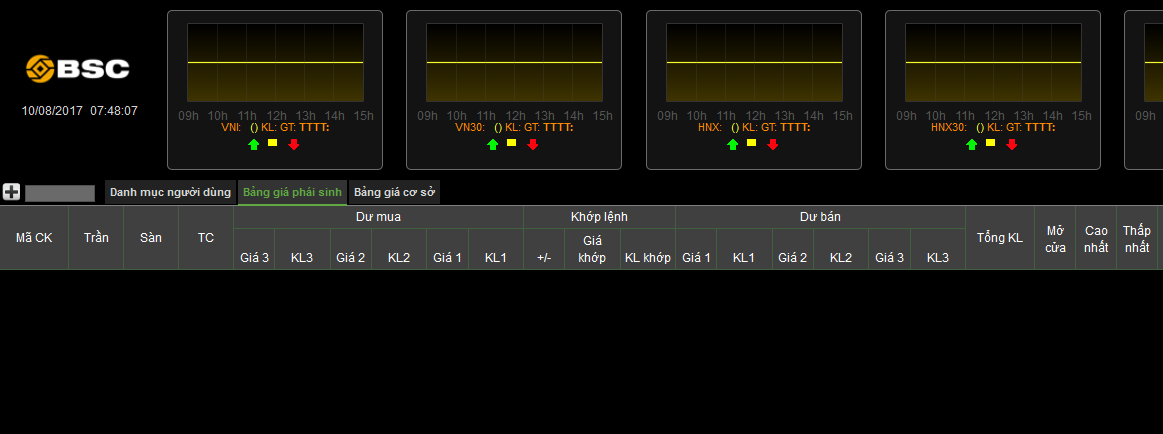The width and height of the screenshot is (1163, 434).
Task: Click the yellow square under VN30 chart
Action: pos(512,143)
